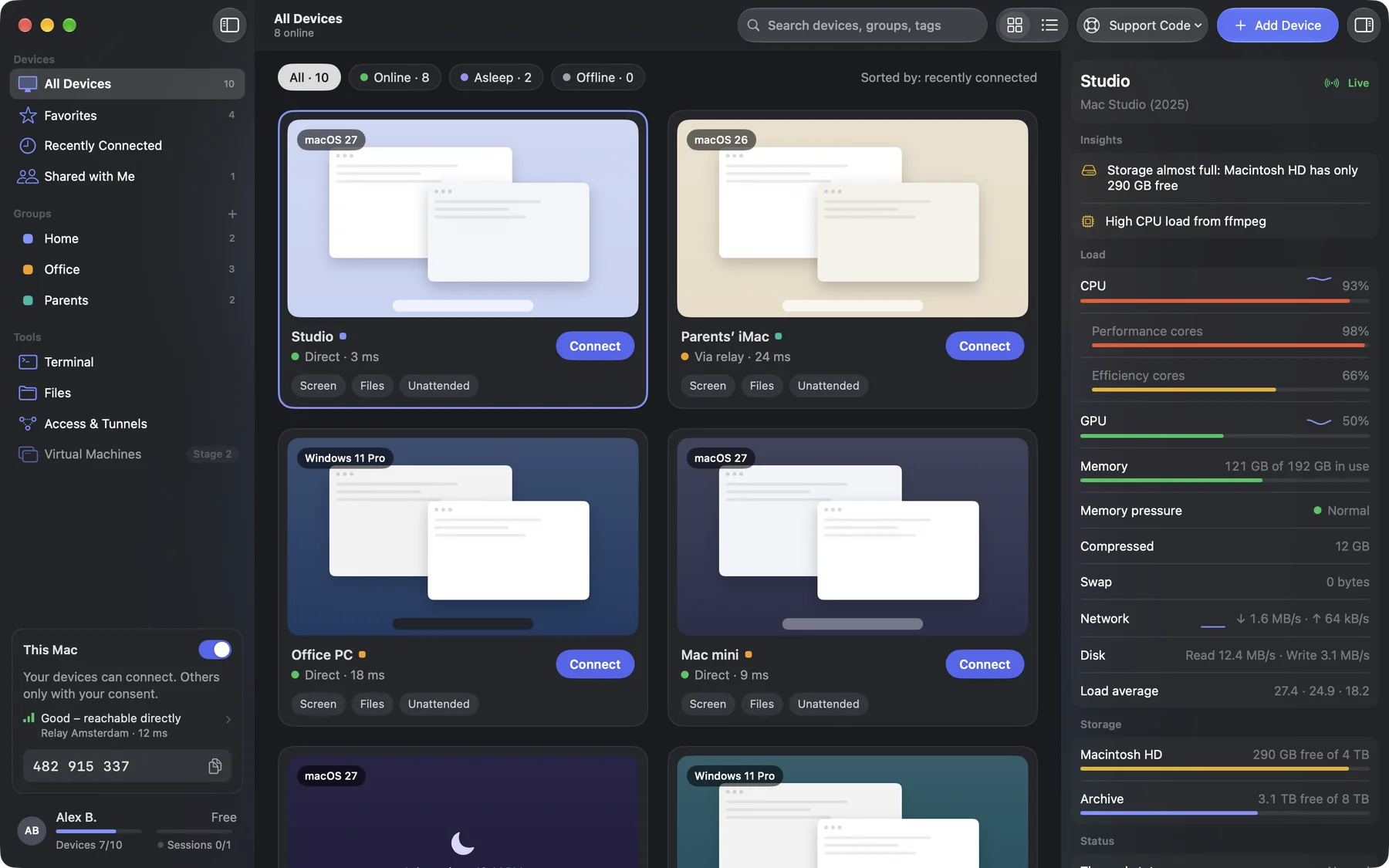The height and width of the screenshot is (868, 1389).
Task: Click Add Device button
Action: click(x=1277, y=25)
